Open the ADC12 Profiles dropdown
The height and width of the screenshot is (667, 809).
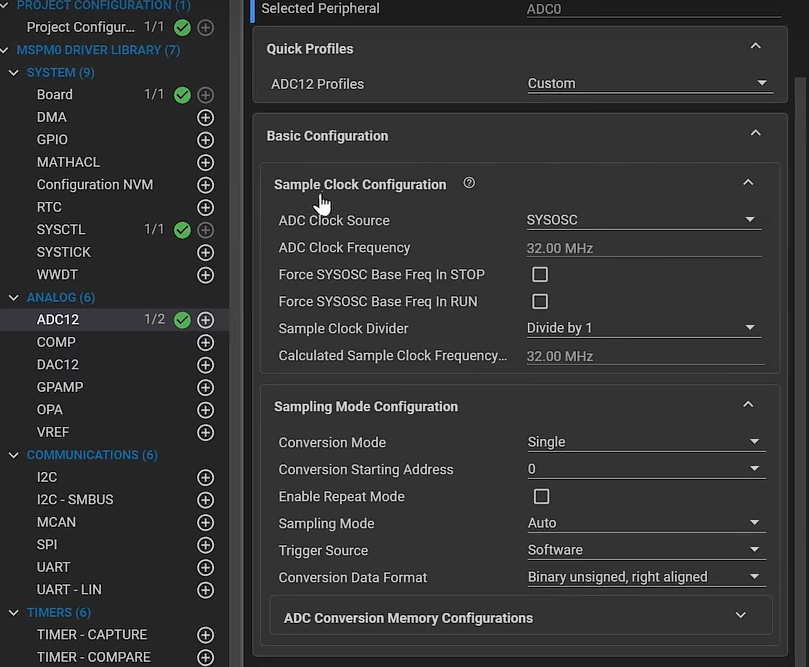click(x=649, y=84)
